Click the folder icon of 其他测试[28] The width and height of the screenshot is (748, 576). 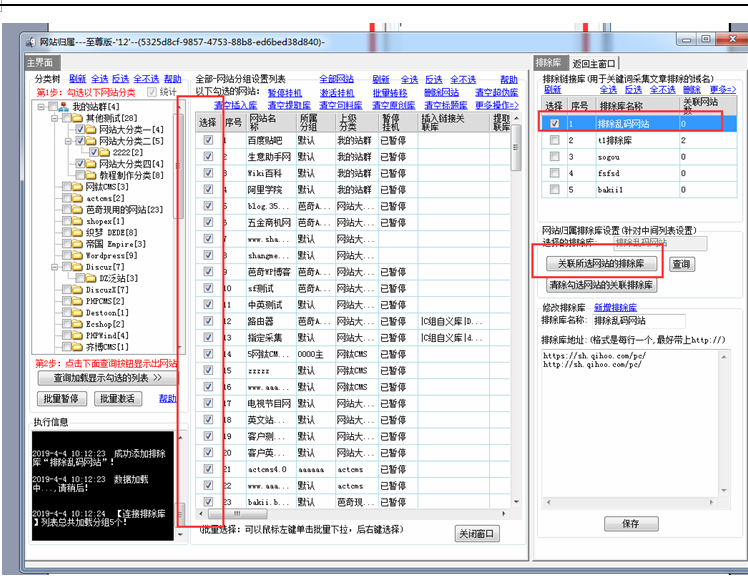(x=77, y=118)
